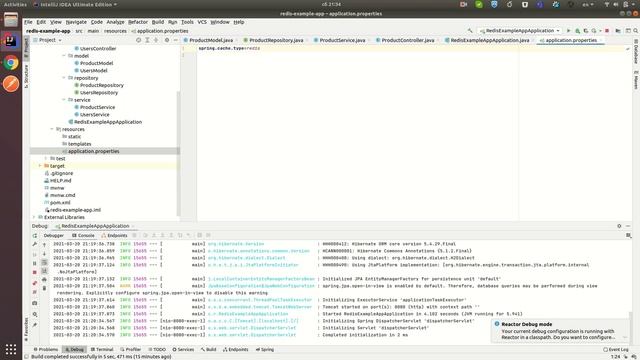Open Services tool window button
The width and height of the screenshot is (640, 360).
tap(183, 349)
